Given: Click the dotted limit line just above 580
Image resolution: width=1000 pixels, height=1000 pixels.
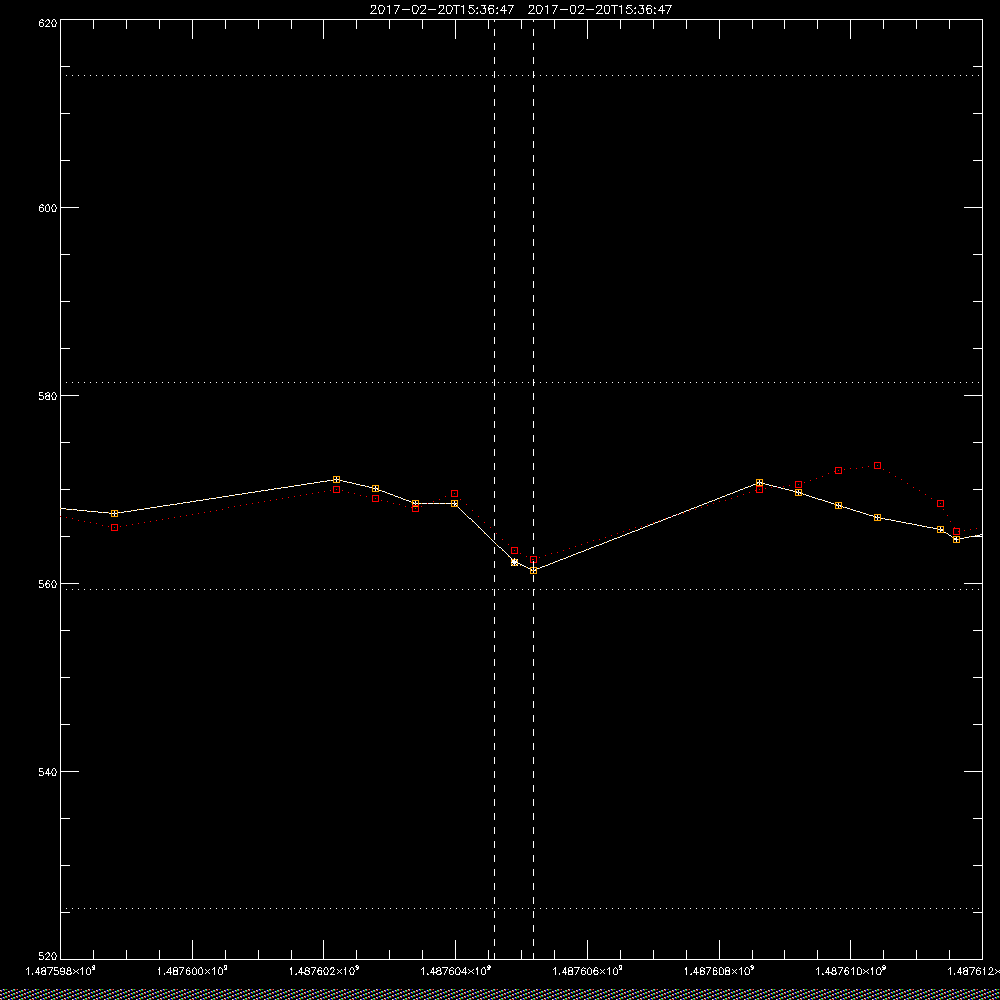Looking at the screenshot, I should point(521,382).
